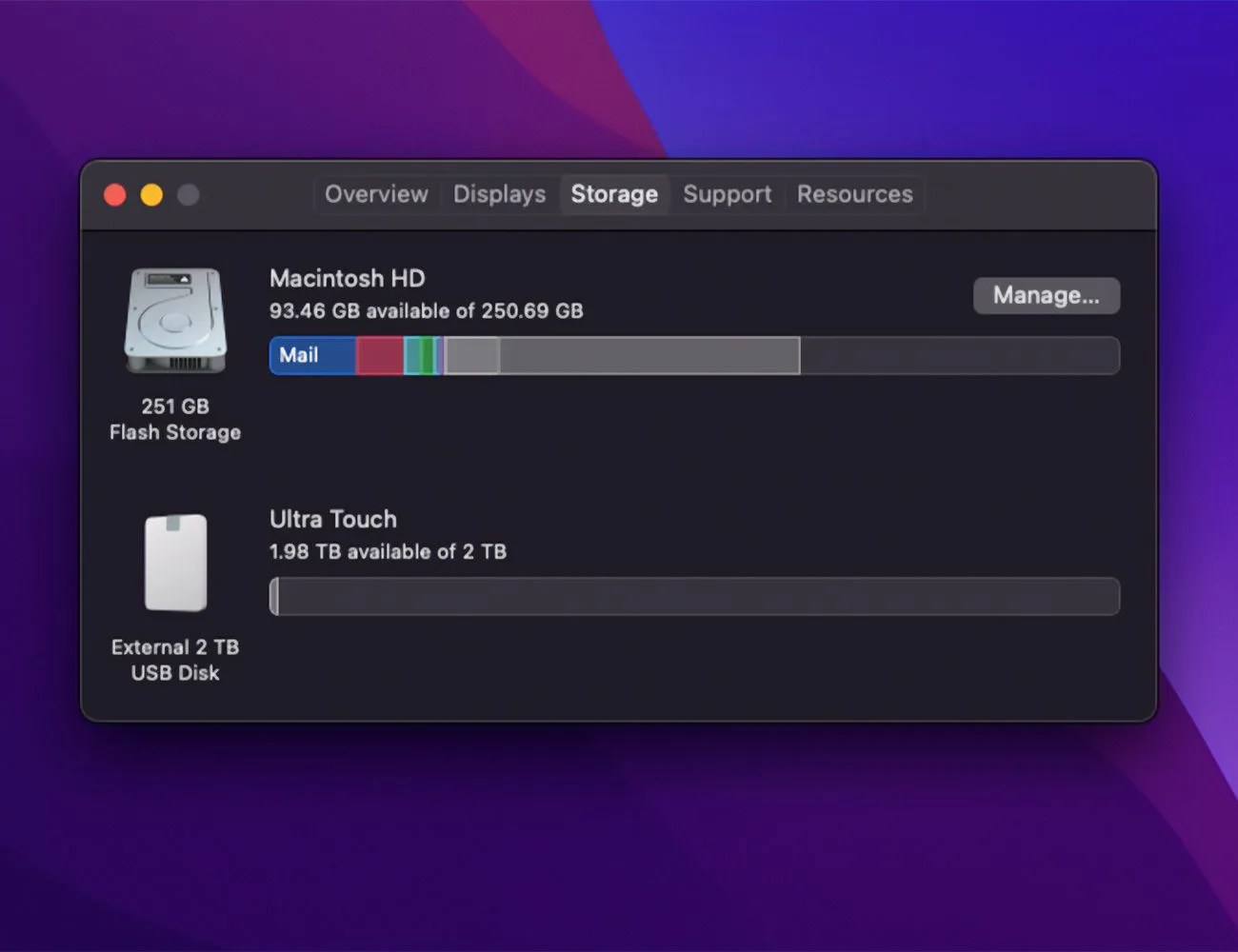The width and height of the screenshot is (1238, 952).
Task: Minimize the window with the yellow button
Action: coord(151,195)
